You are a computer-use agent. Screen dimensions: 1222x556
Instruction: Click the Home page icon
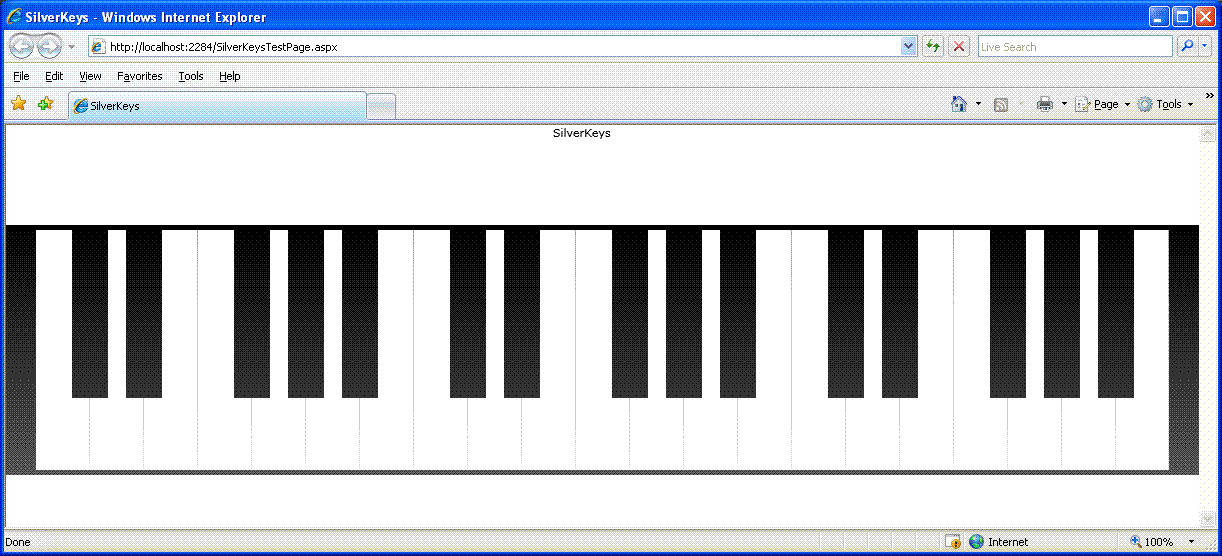[x=959, y=104]
